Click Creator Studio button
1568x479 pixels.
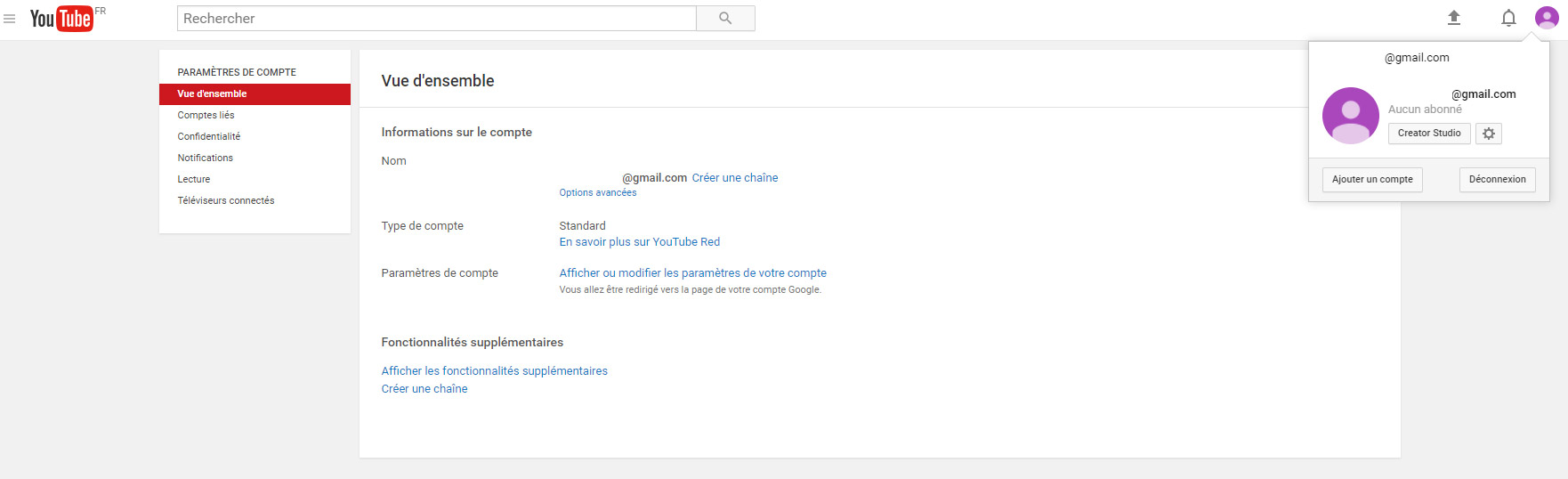[x=1429, y=134]
